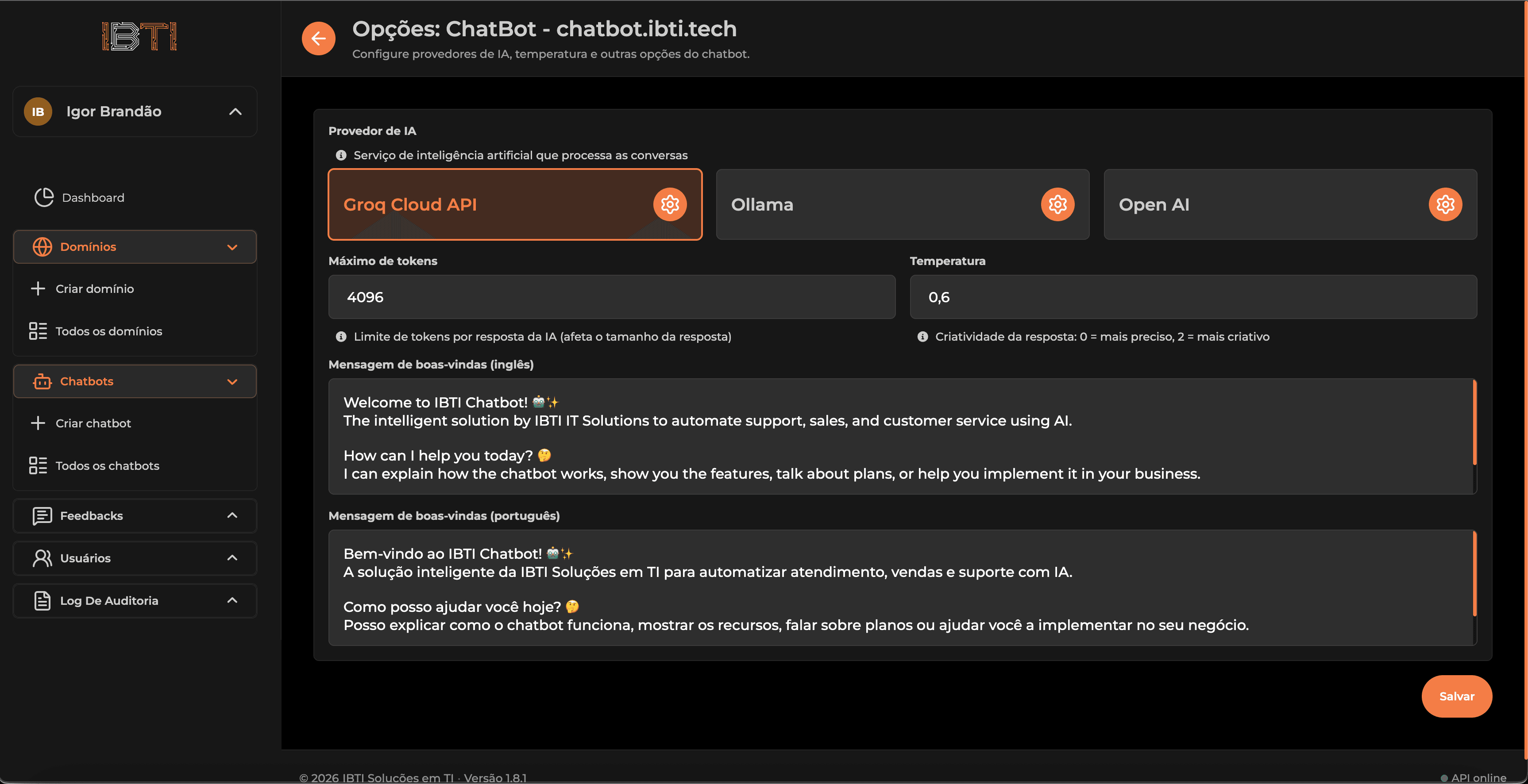Open Criar chatbot menu entry

(93, 423)
